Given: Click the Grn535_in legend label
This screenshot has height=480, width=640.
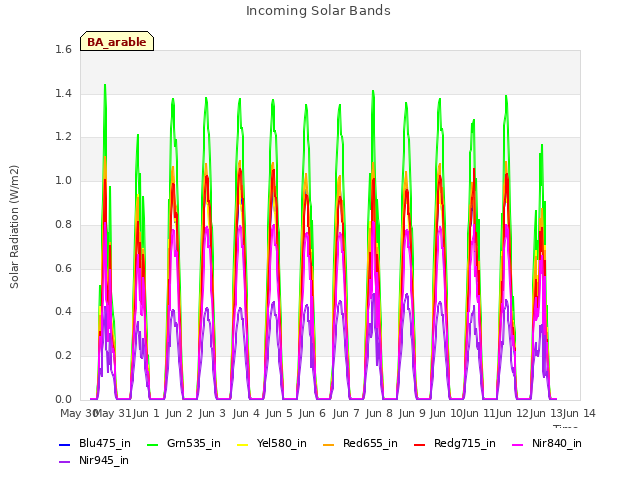Looking at the screenshot, I should (x=194, y=443).
